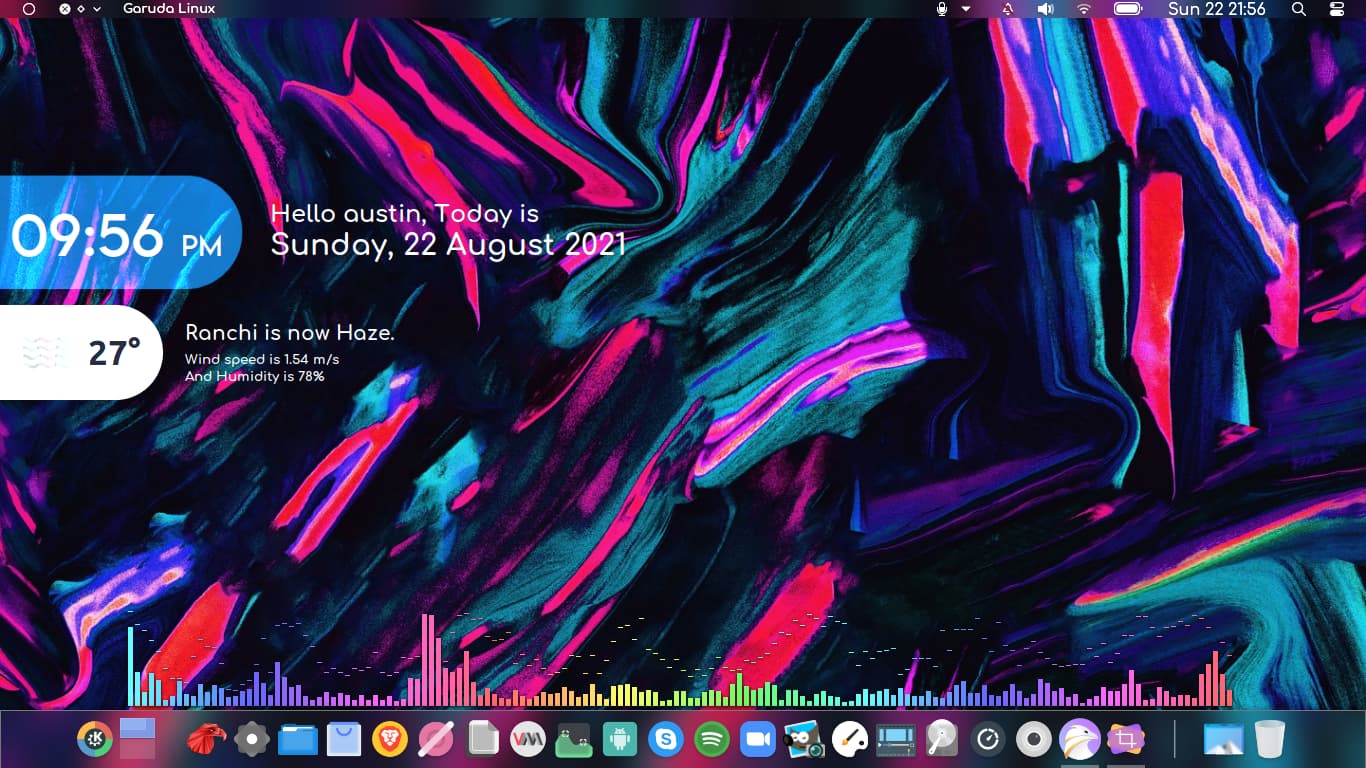
Task: Click the search magnifier in top panel
Action: 1299,9
